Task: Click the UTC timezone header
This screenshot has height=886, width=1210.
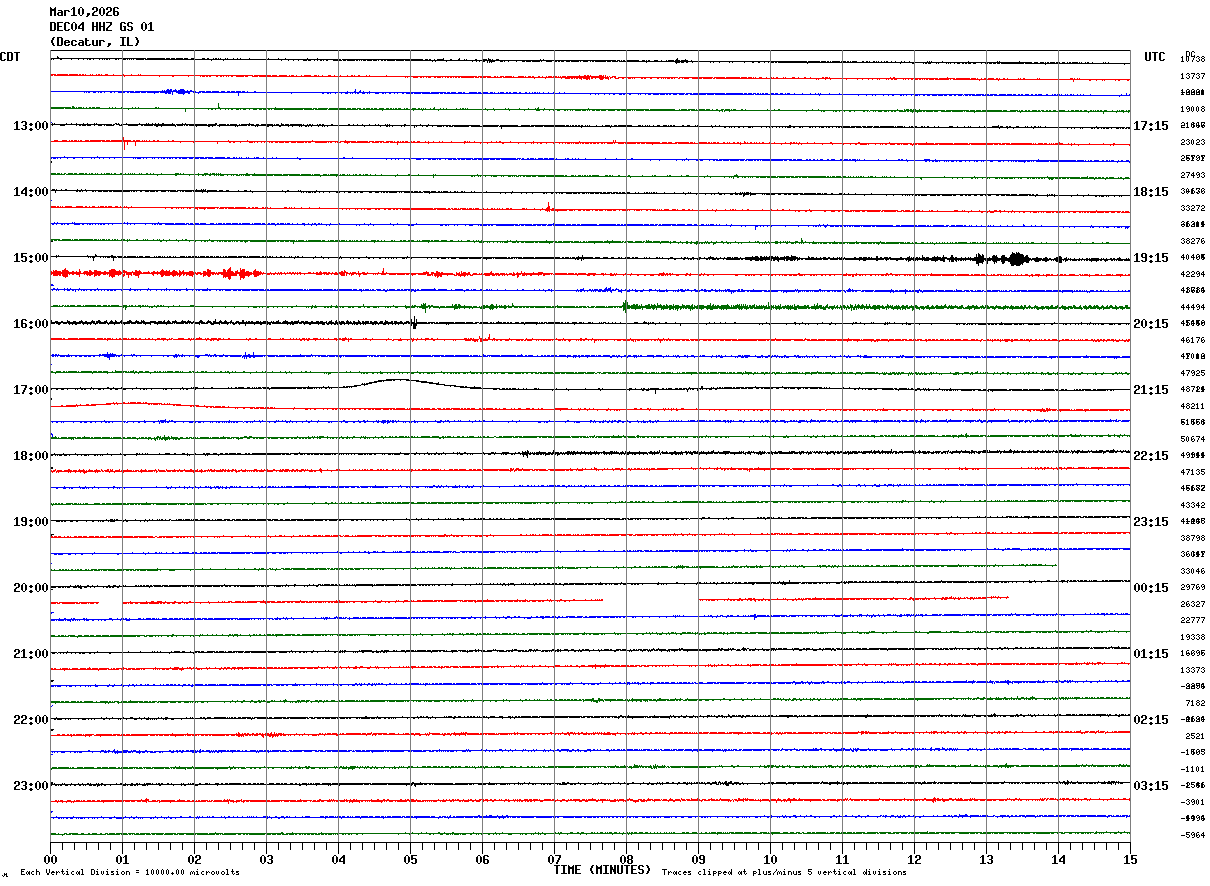Action: (x=1155, y=57)
